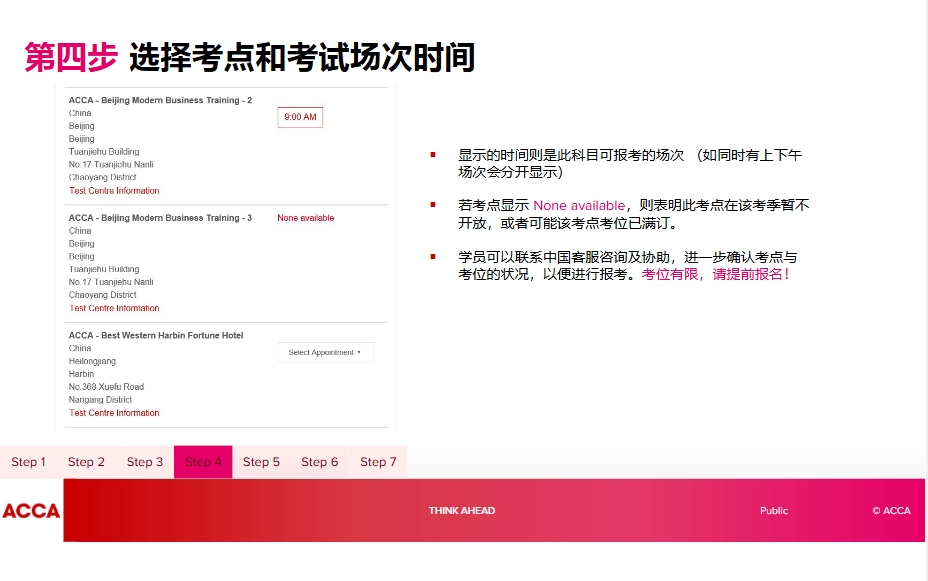Screen dimensions: 928x581
Task: Select the 9:00 AM appointment slot
Action: [300, 117]
